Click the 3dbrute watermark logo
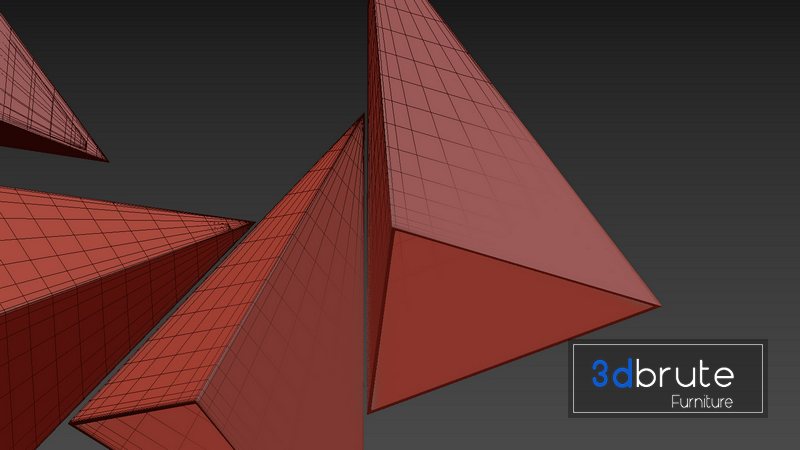The image size is (800, 450). 667,380
